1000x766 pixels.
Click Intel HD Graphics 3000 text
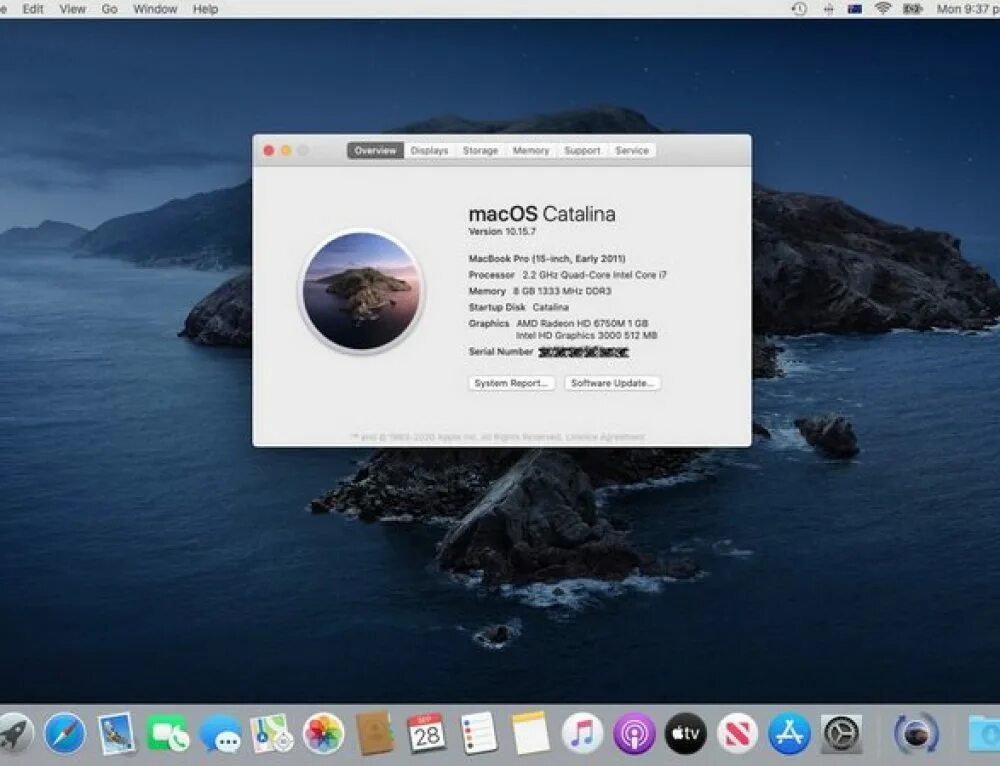[587, 335]
